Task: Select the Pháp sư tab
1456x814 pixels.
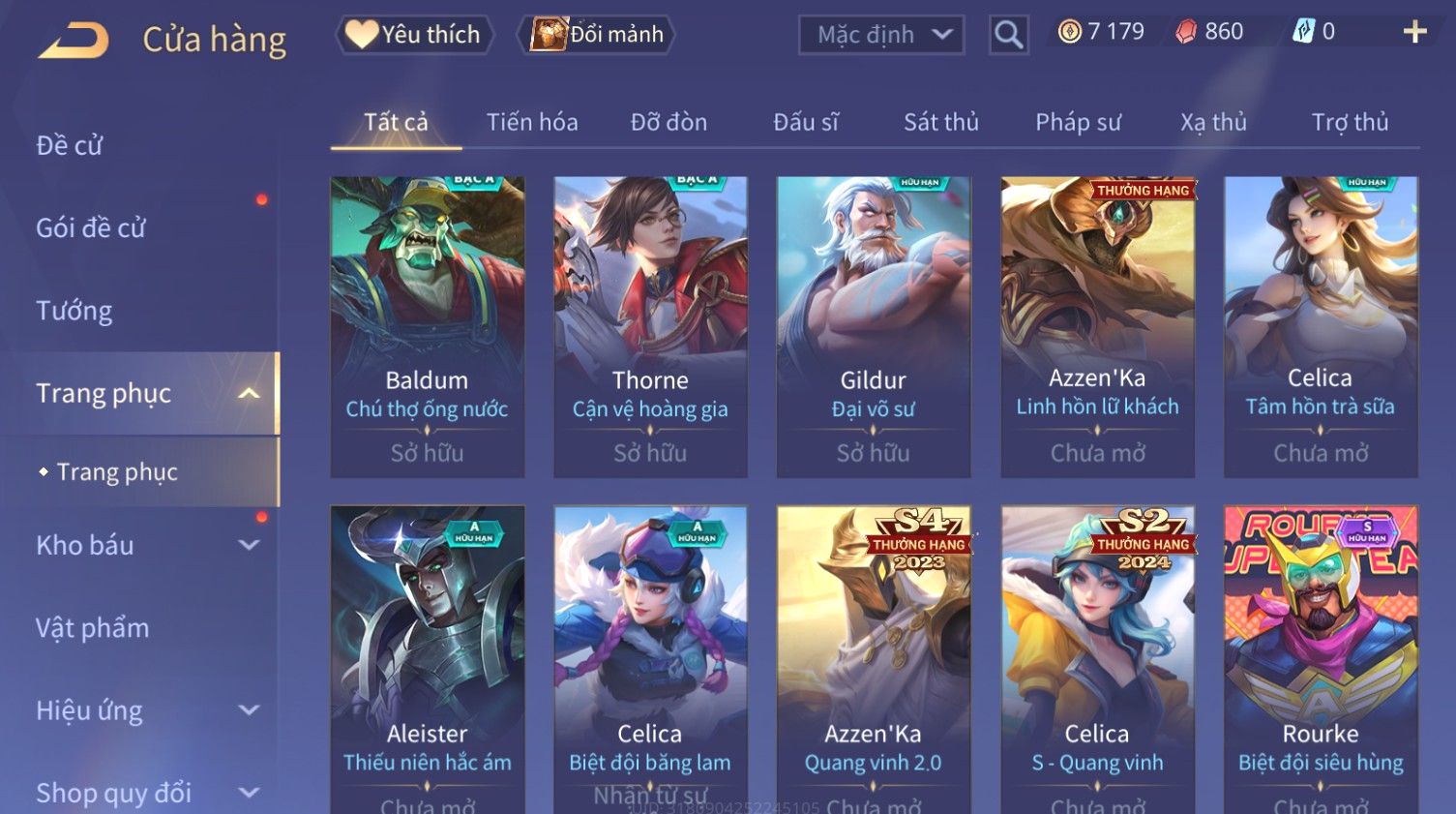Action: pyautogui.click(x=1078, y=122)
